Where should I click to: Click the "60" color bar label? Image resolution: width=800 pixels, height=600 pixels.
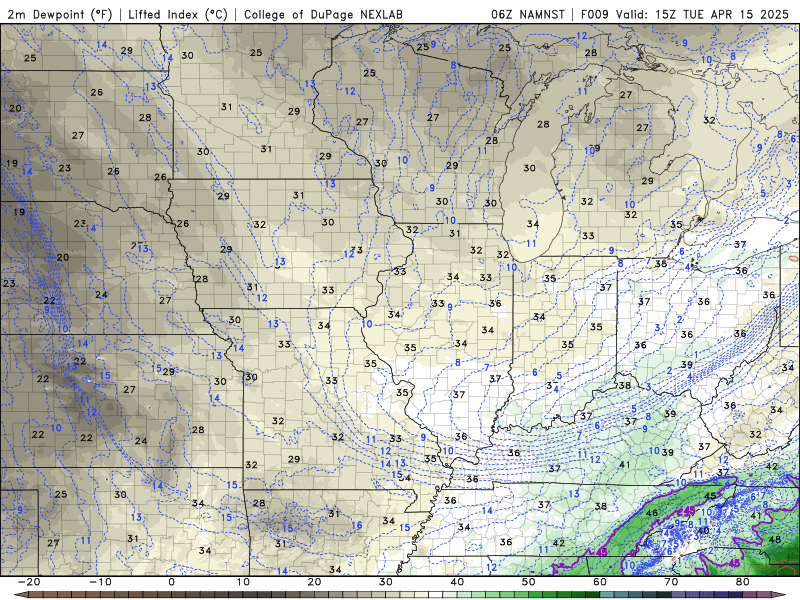tap(599, 582)
